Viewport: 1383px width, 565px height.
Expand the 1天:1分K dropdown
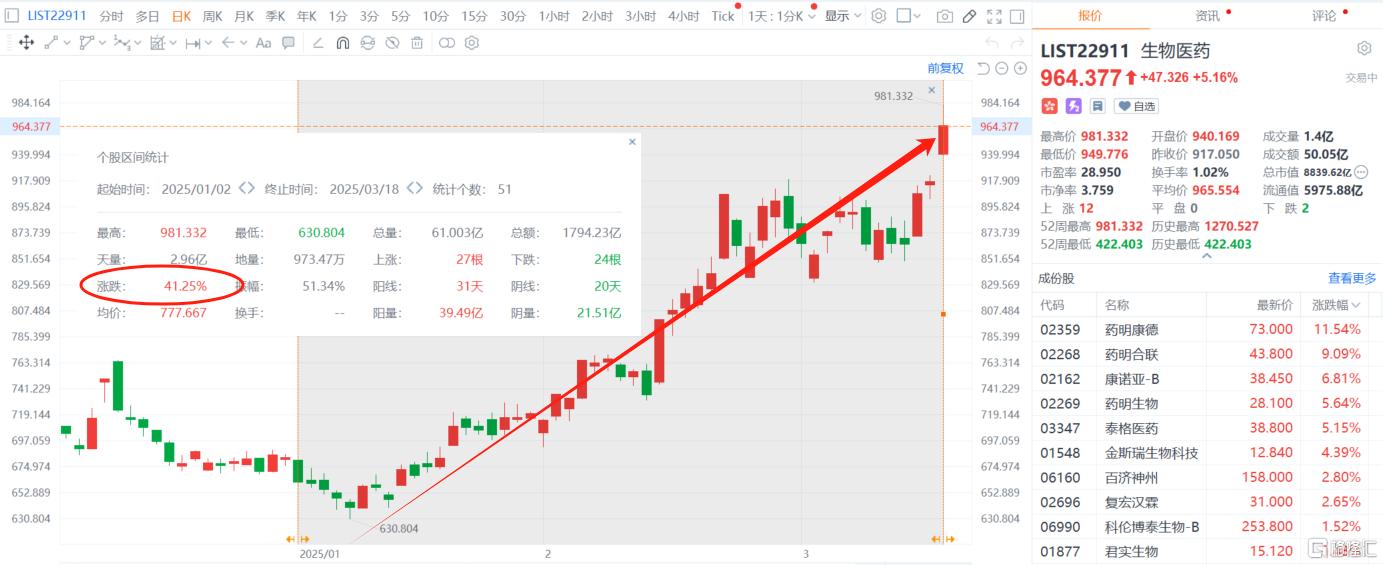pos(783,16)
